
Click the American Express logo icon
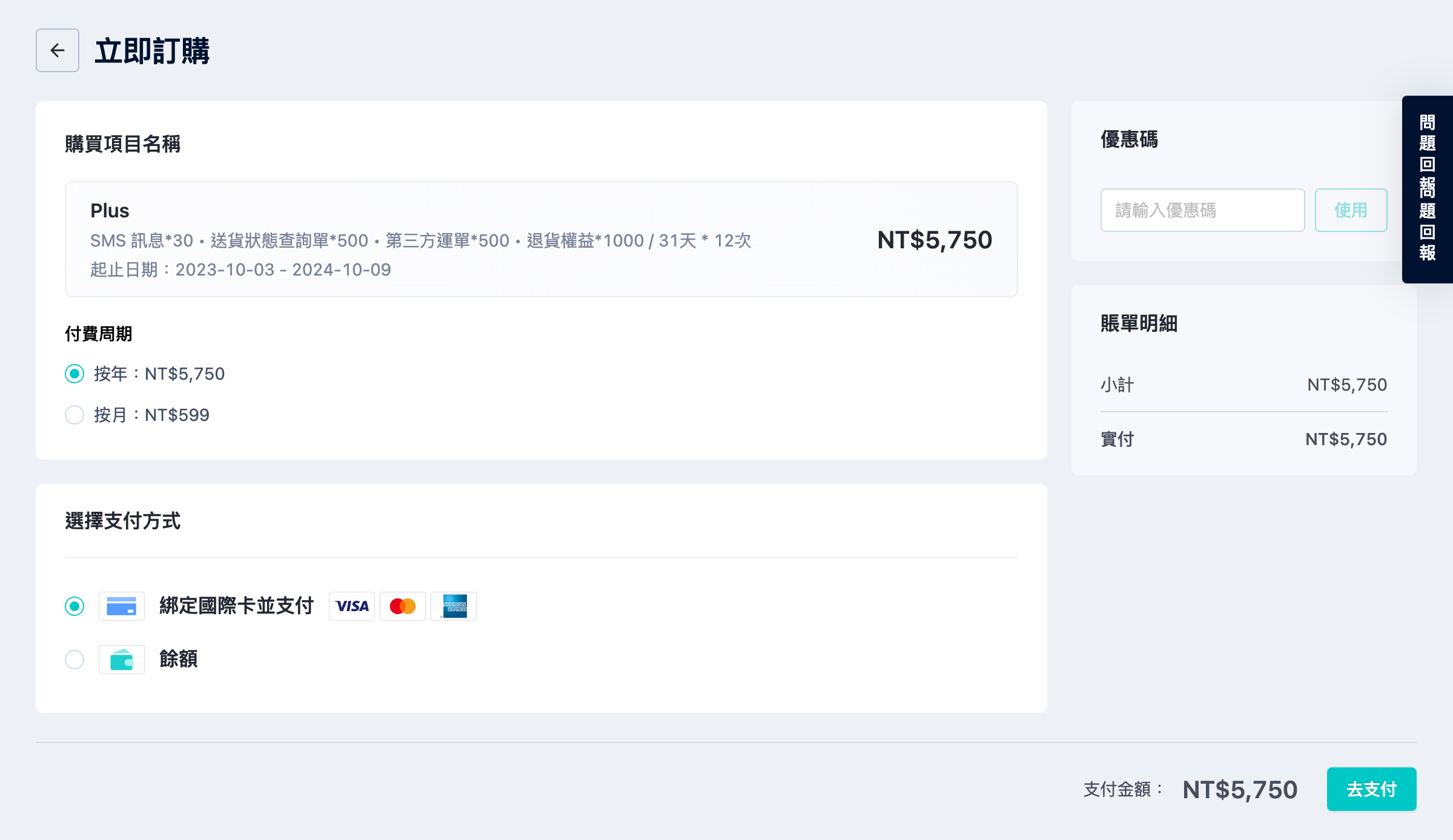pyautogui.click(x=454, y=606)
